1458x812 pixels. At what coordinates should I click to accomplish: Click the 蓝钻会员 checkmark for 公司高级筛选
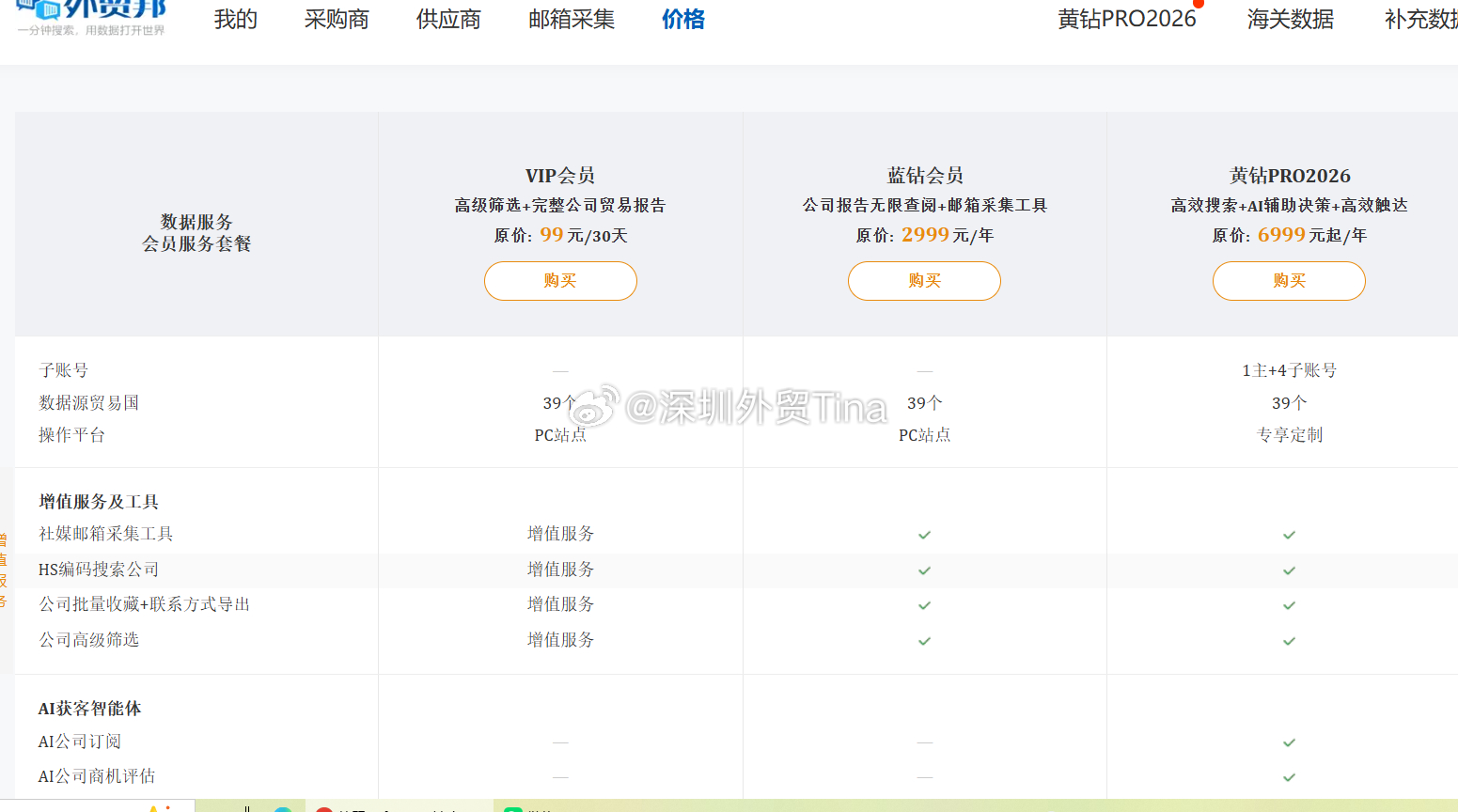pyautogui.click(x=925, y=641)
